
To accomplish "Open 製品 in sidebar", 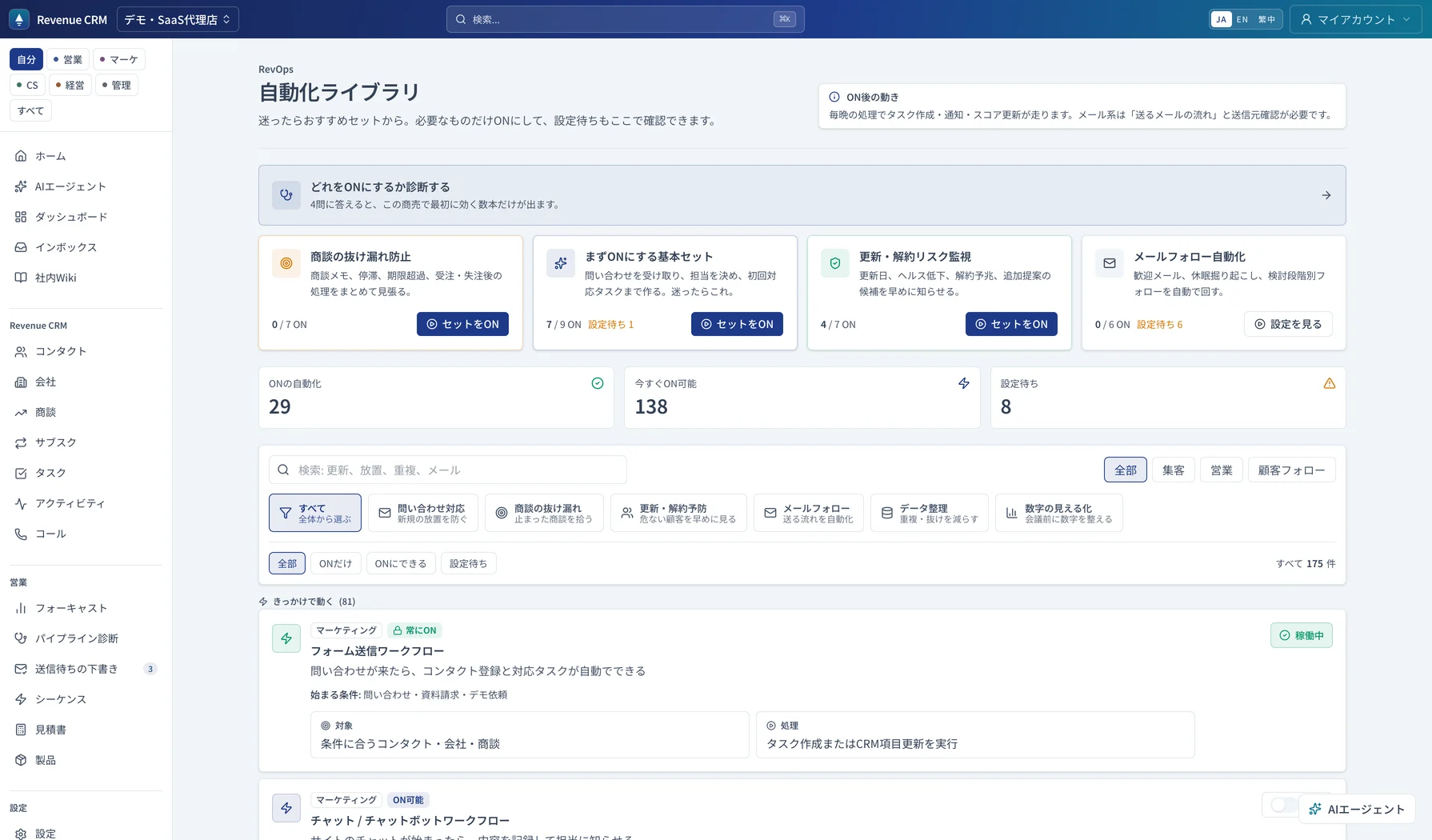I will click(86, 760).
